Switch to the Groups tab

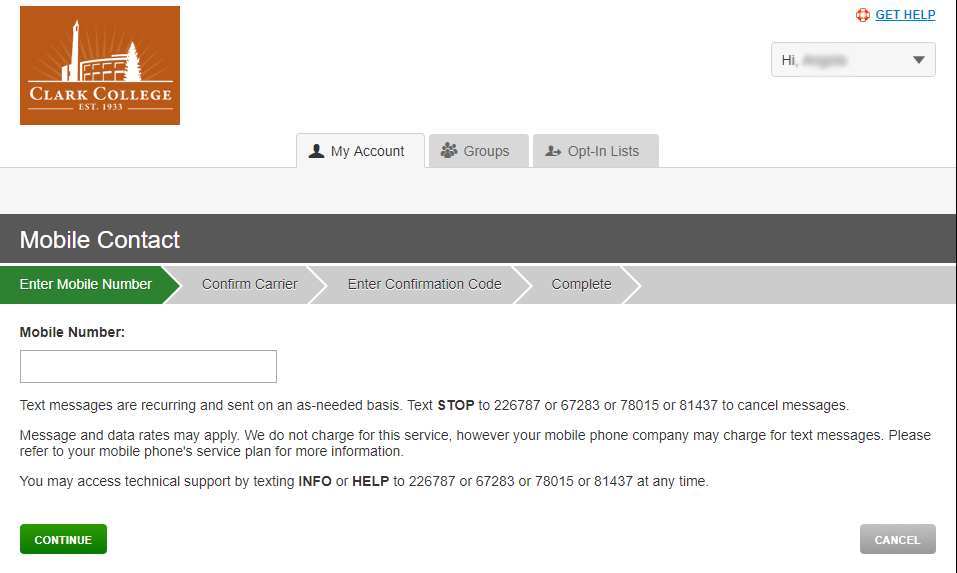point(478,151)
